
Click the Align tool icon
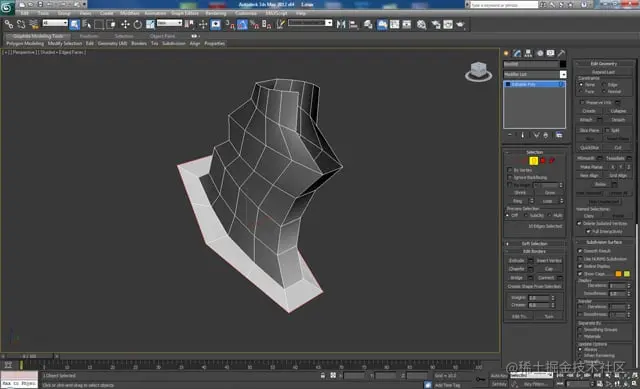(x=353, y=24)
